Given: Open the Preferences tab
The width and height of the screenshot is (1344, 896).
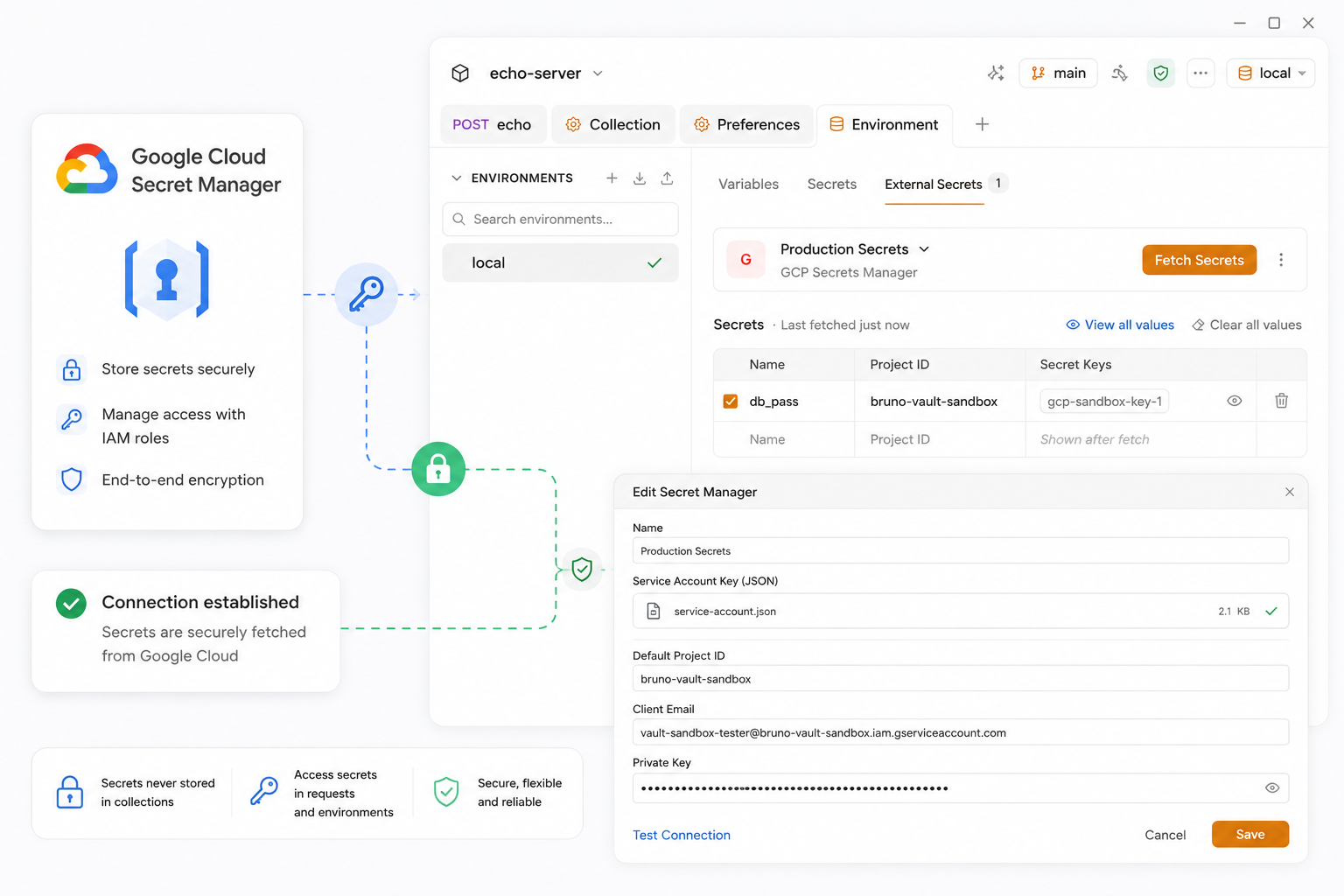Looking at the screenshot, I should 746,124.
